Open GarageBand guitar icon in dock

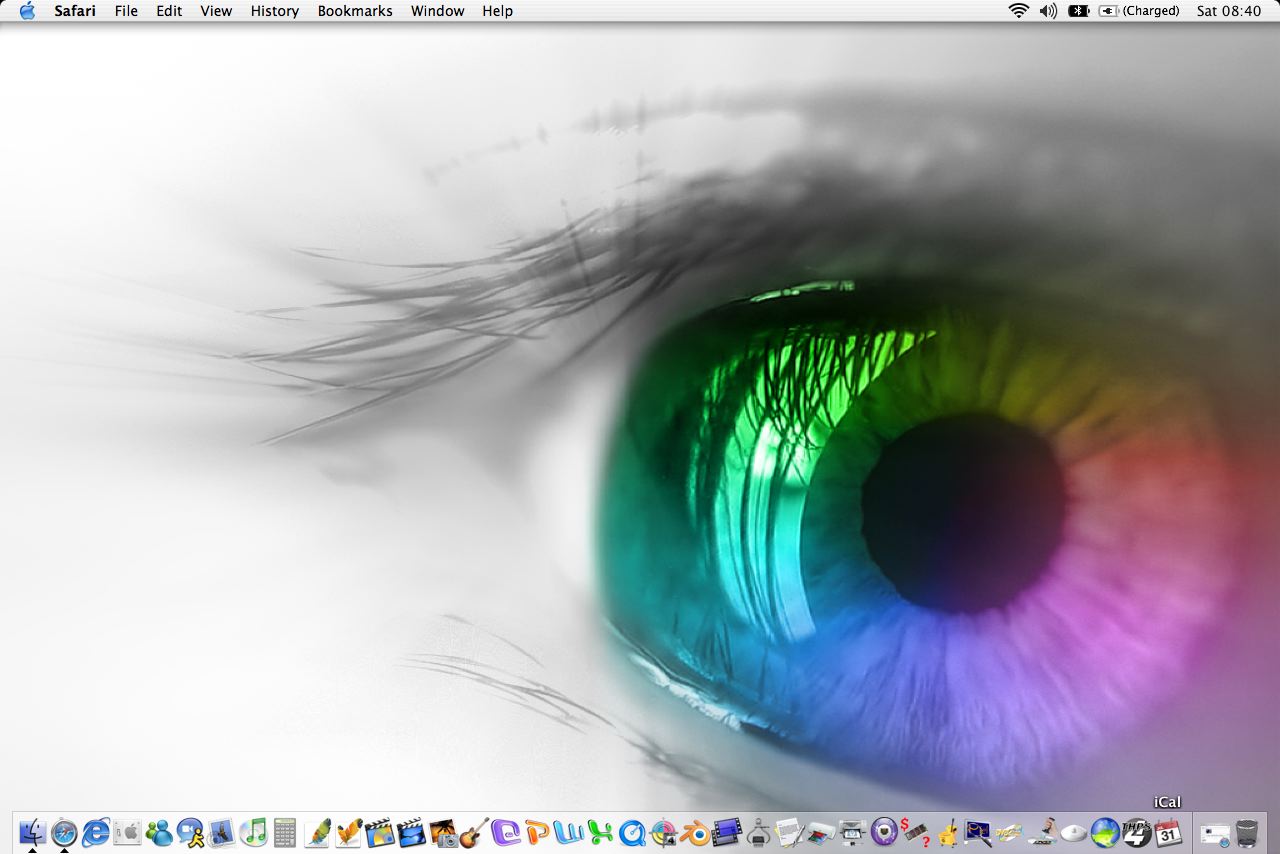474,832
